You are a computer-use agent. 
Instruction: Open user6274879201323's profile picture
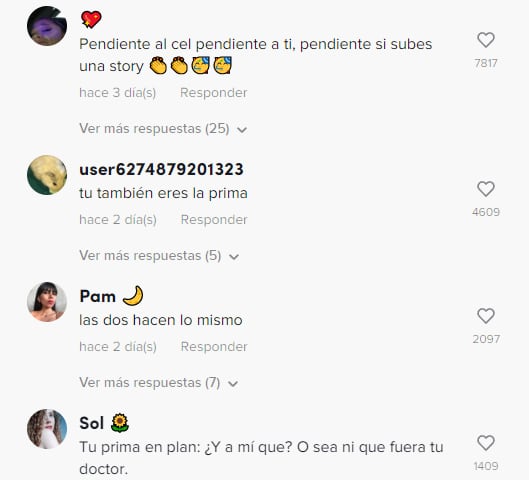pyautogui.click(x=47, y=175)
